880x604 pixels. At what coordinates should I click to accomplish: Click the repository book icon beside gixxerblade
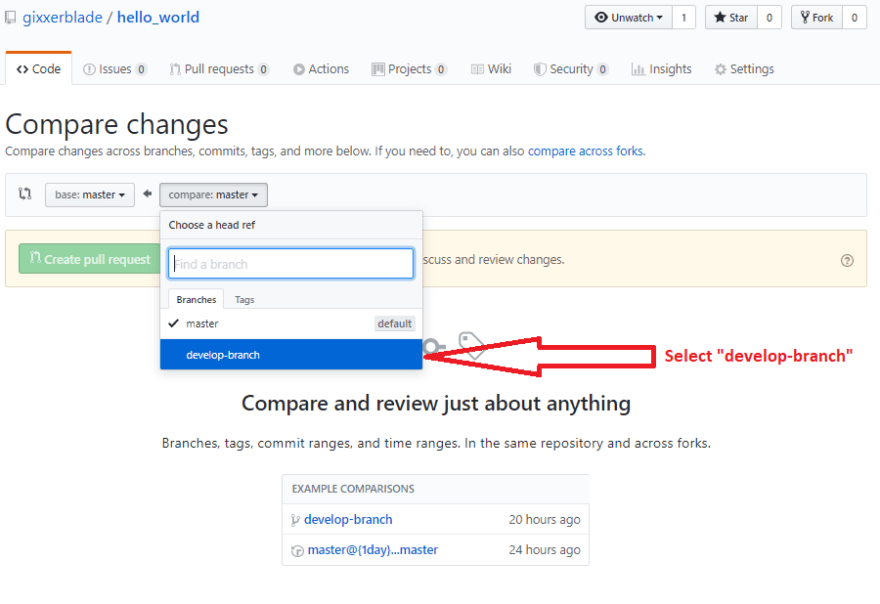click(10, 18)
